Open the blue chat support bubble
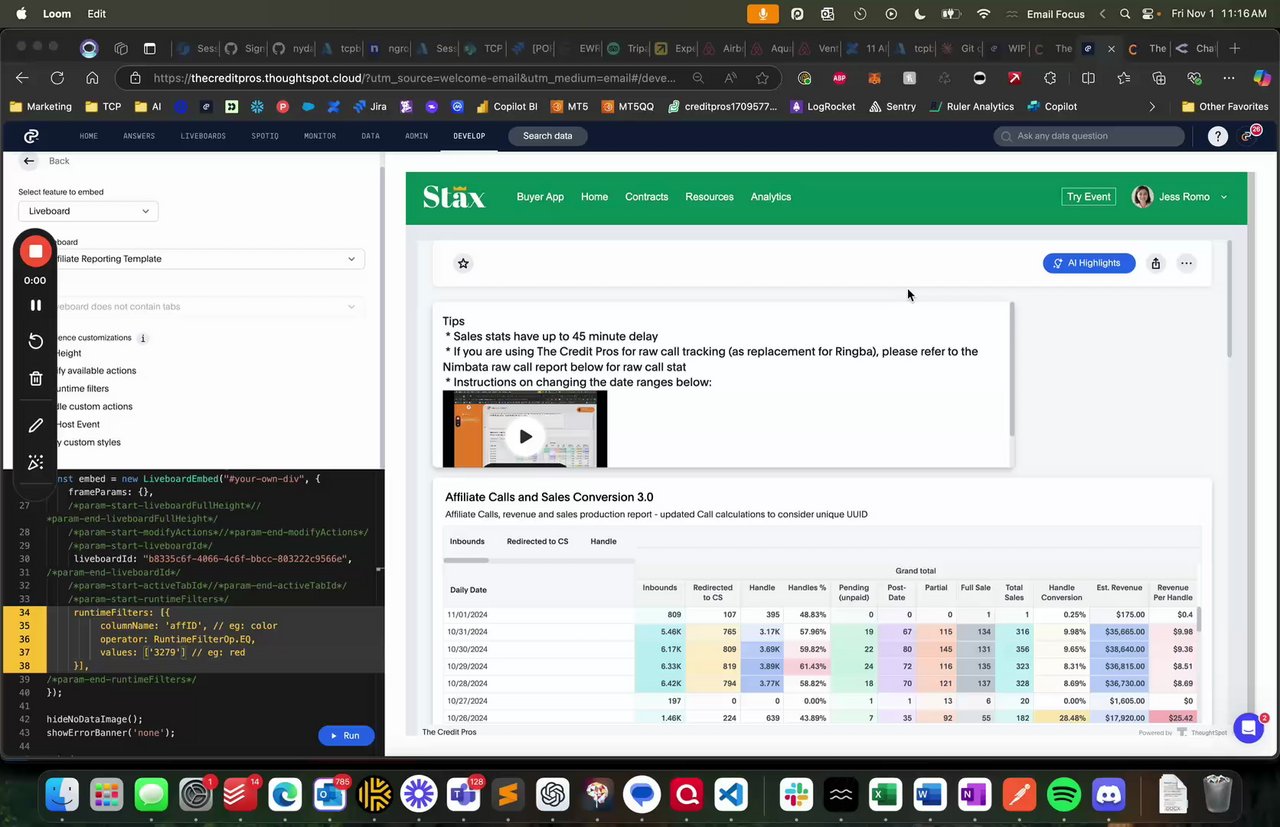The image size is (1280, 827). [1248, 728]
